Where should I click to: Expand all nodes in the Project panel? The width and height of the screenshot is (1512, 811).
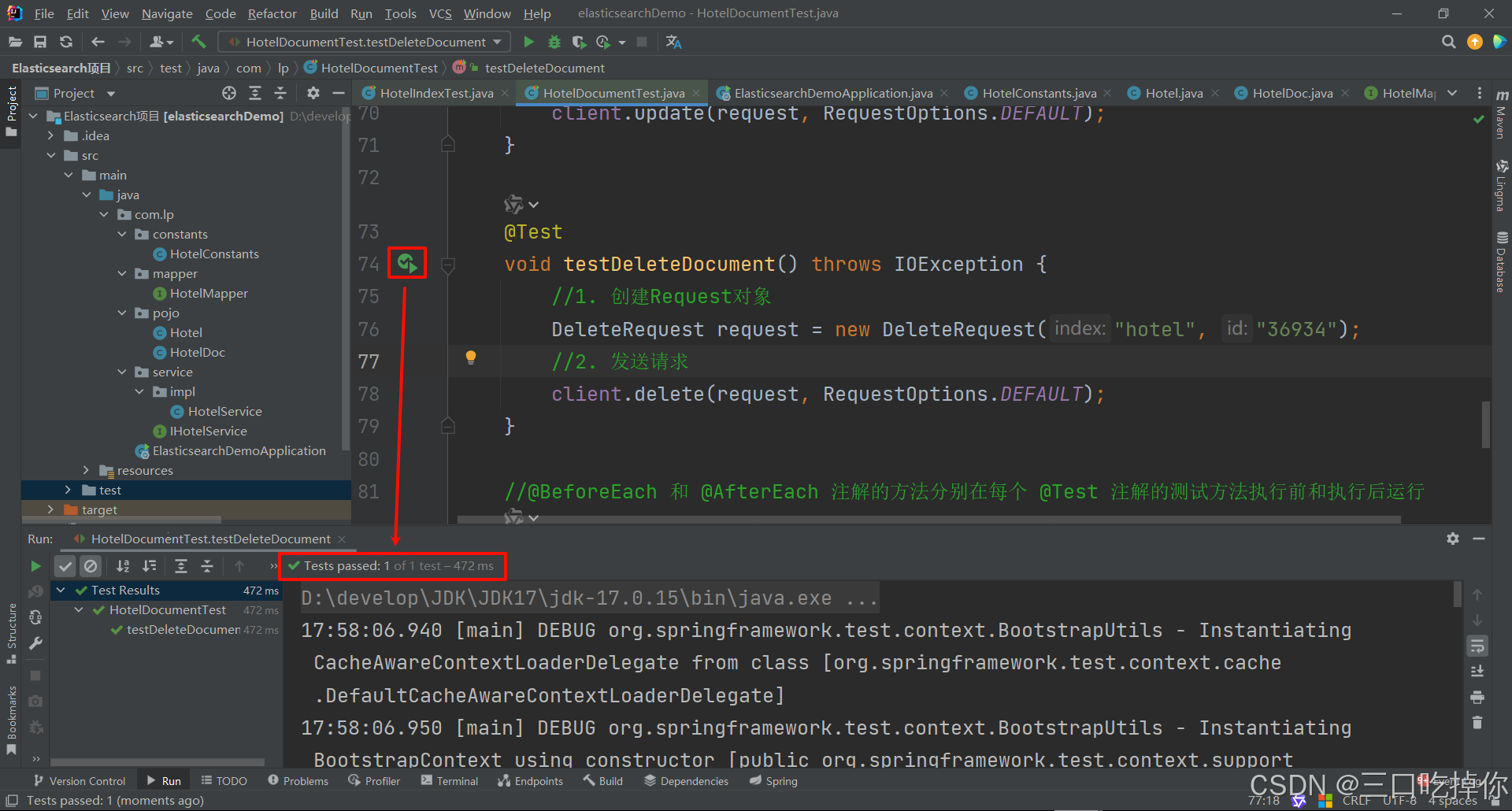255,93
